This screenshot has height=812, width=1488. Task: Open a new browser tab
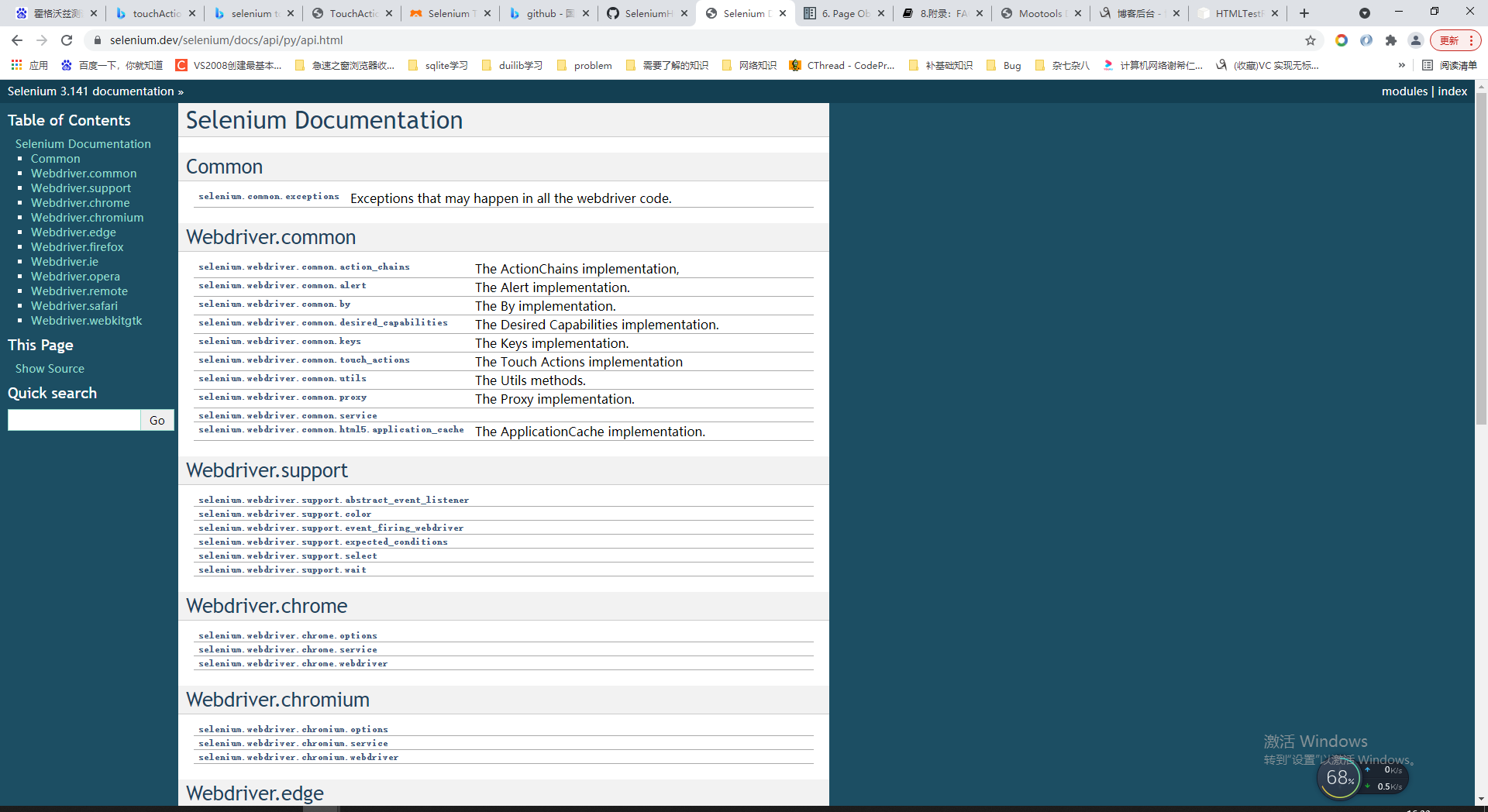point(1304,13)
